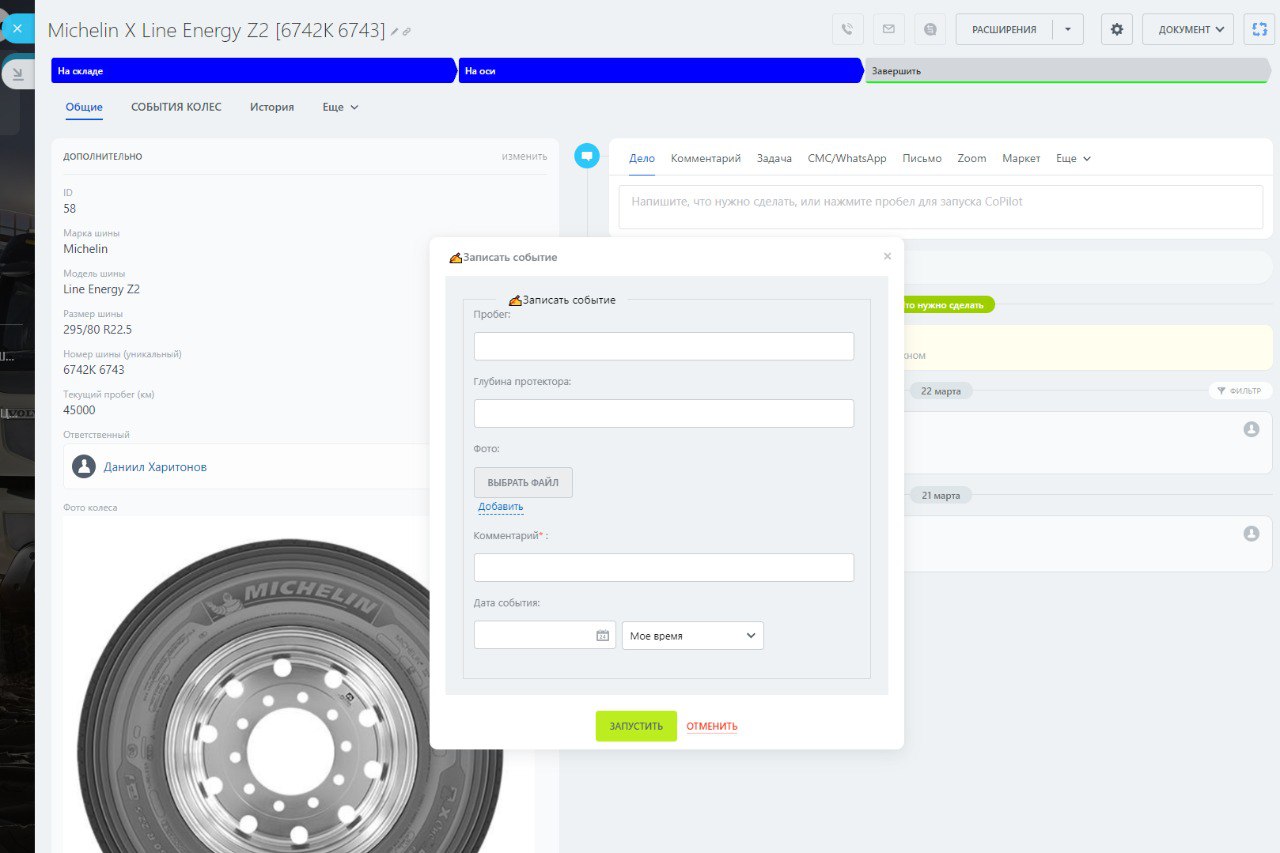The height and width of the screenshot is (853, 1280).
Task: Click the 21 марта date label
Action: 941,496
